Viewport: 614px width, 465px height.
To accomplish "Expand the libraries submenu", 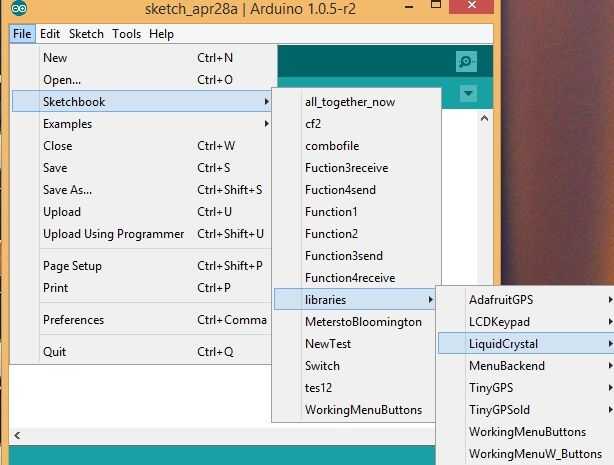I will pyautogui.click(x=355, y=299).
